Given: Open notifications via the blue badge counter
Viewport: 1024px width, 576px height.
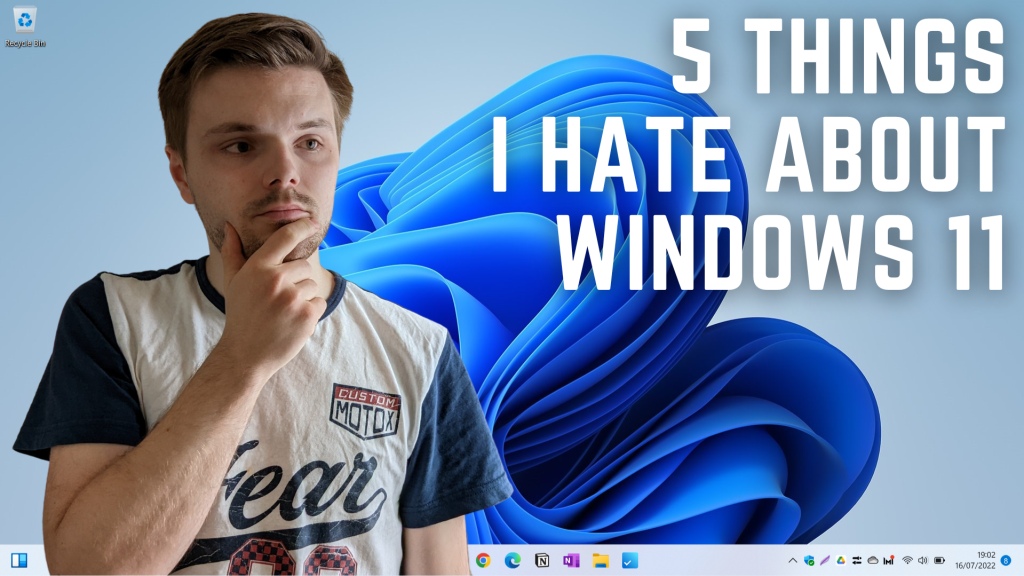Looking at the screenshot, I should (x=1006, y=561).
